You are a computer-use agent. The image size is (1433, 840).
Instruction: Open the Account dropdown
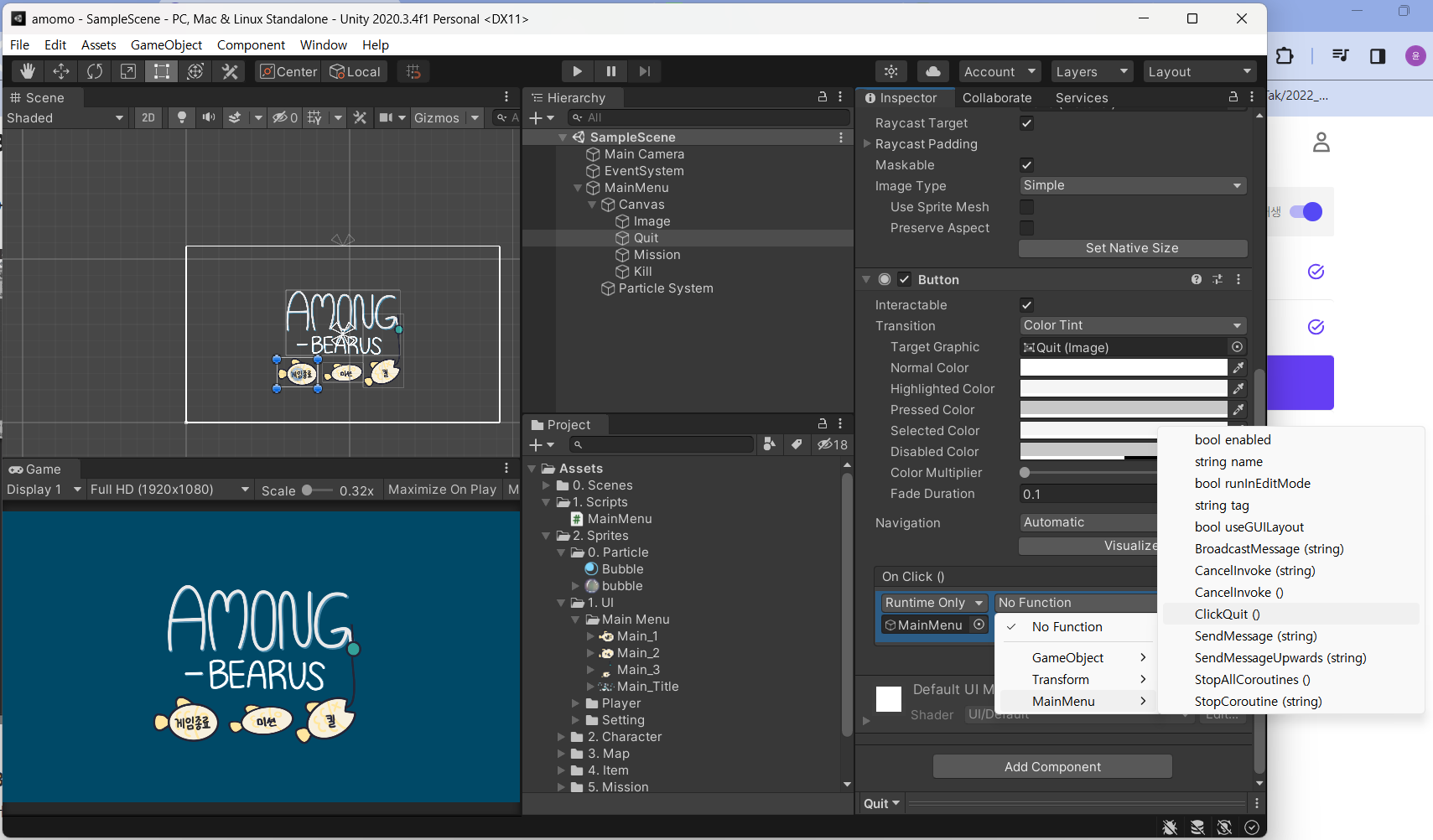point(1000,71)
